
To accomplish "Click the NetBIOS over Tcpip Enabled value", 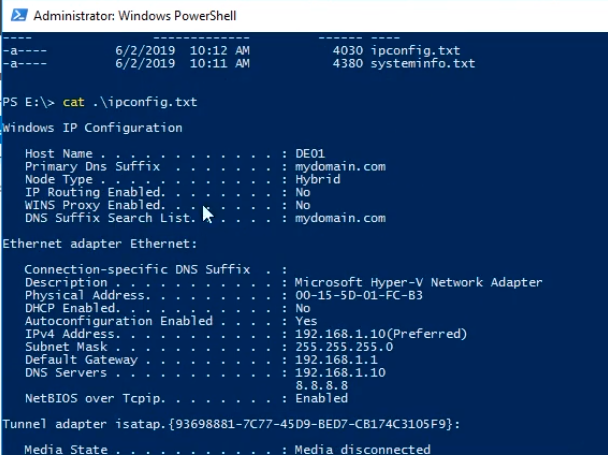I will (x=321, y=398).
